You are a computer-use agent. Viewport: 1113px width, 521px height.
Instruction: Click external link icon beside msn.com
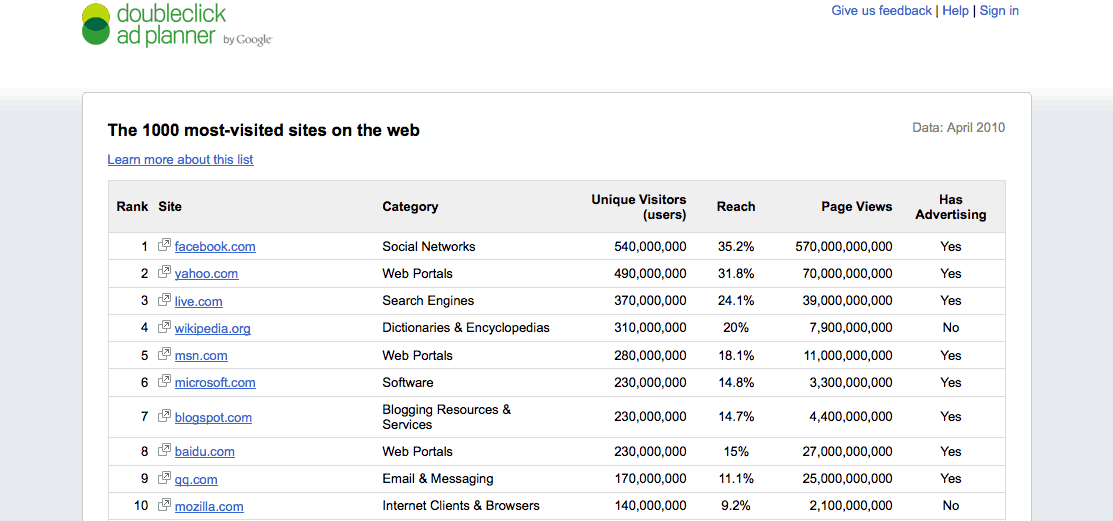tap(164, 355)
